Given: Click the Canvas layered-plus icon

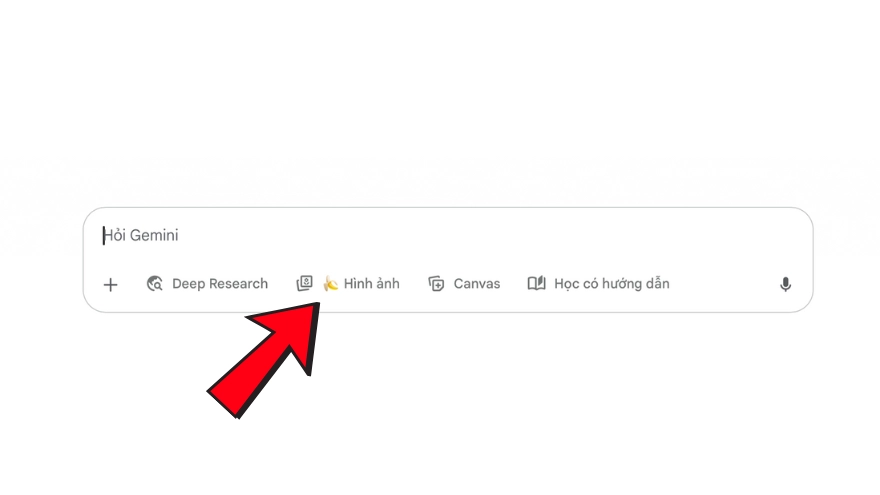Looking at the screenshot, I should 436,284.
